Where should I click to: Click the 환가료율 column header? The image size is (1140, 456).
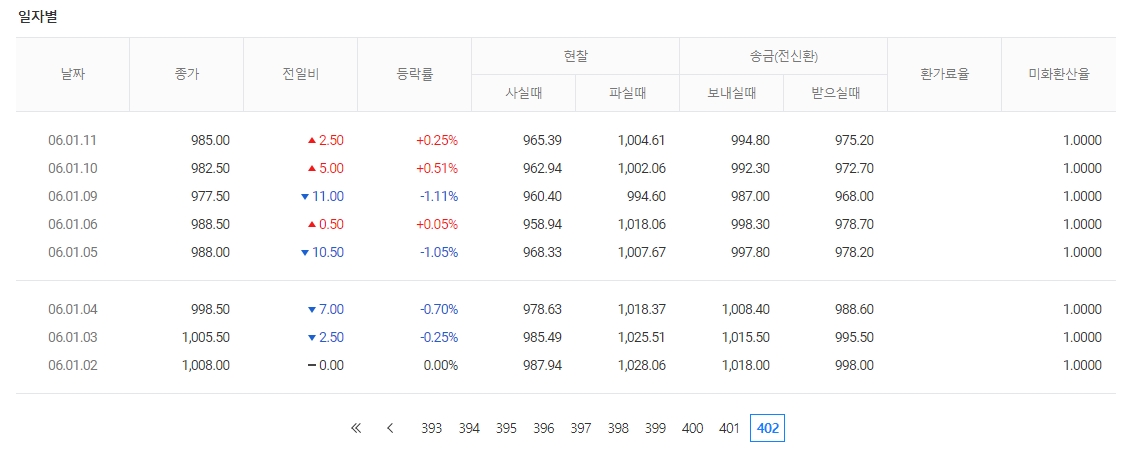[944, 74]
